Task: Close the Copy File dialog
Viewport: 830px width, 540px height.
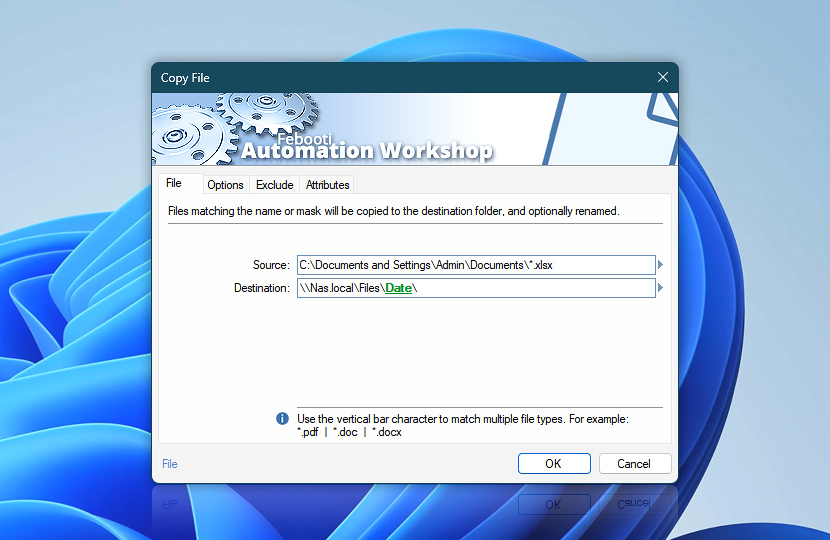Action: 663,77
